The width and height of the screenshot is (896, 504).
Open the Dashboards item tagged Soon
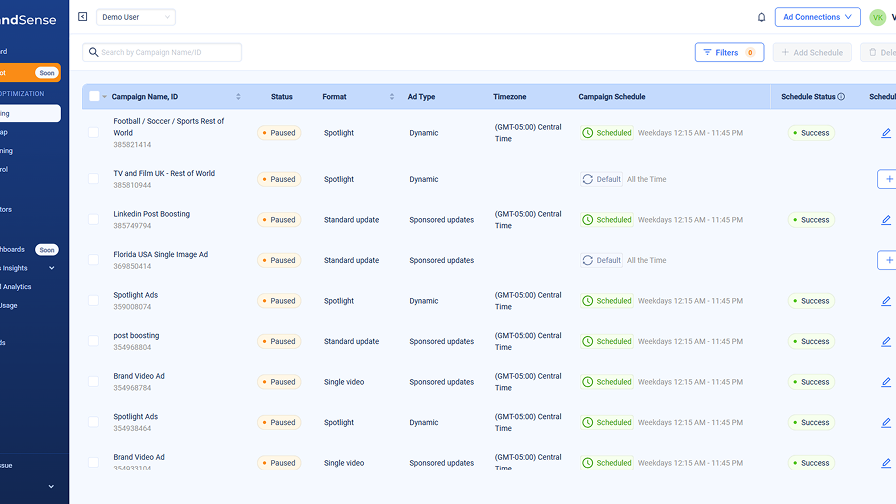coord(30,250)
